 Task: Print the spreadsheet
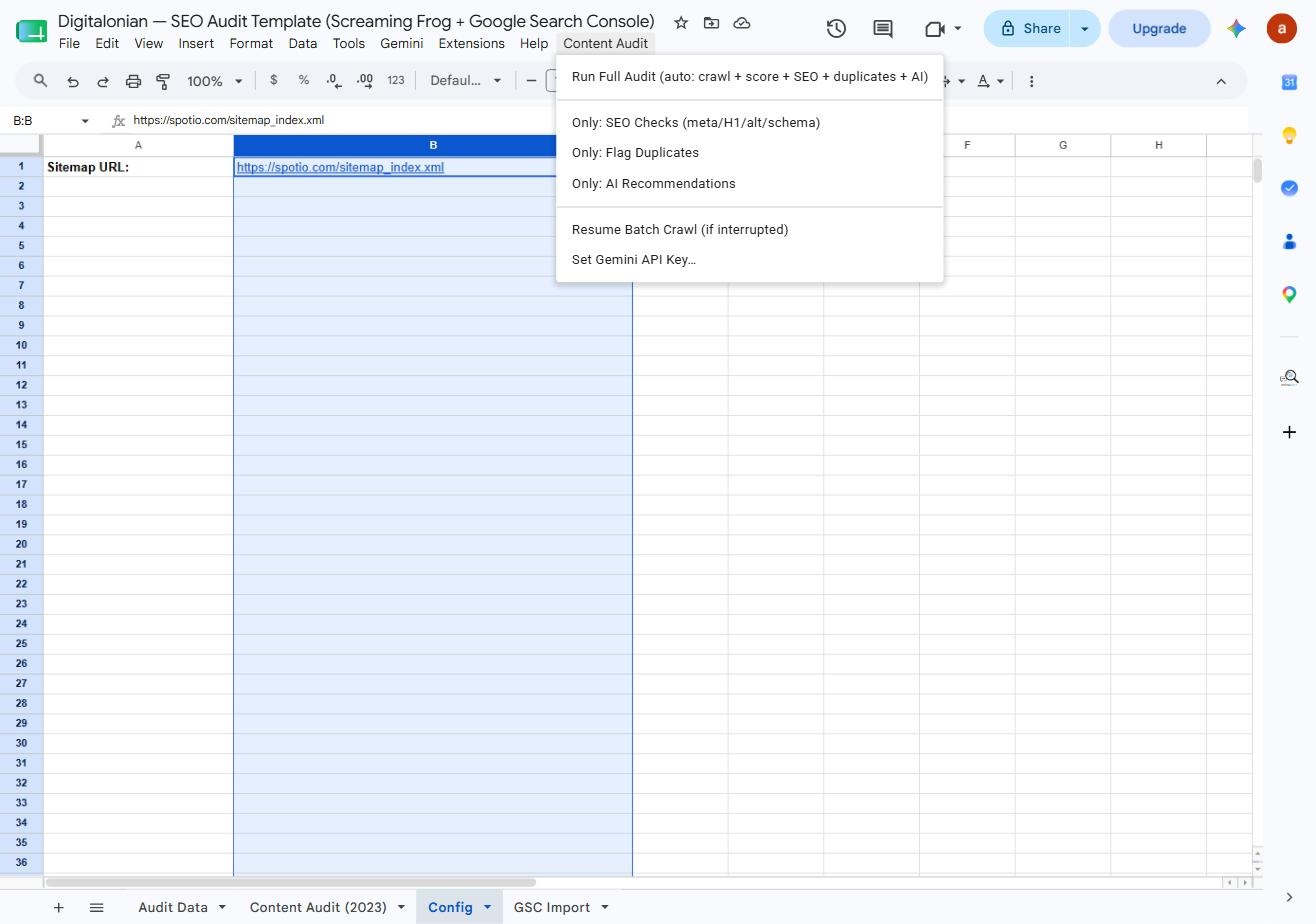133,81
